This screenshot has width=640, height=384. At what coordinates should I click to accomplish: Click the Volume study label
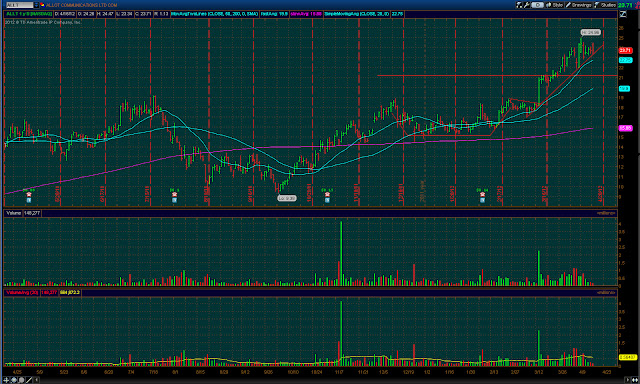13,213
